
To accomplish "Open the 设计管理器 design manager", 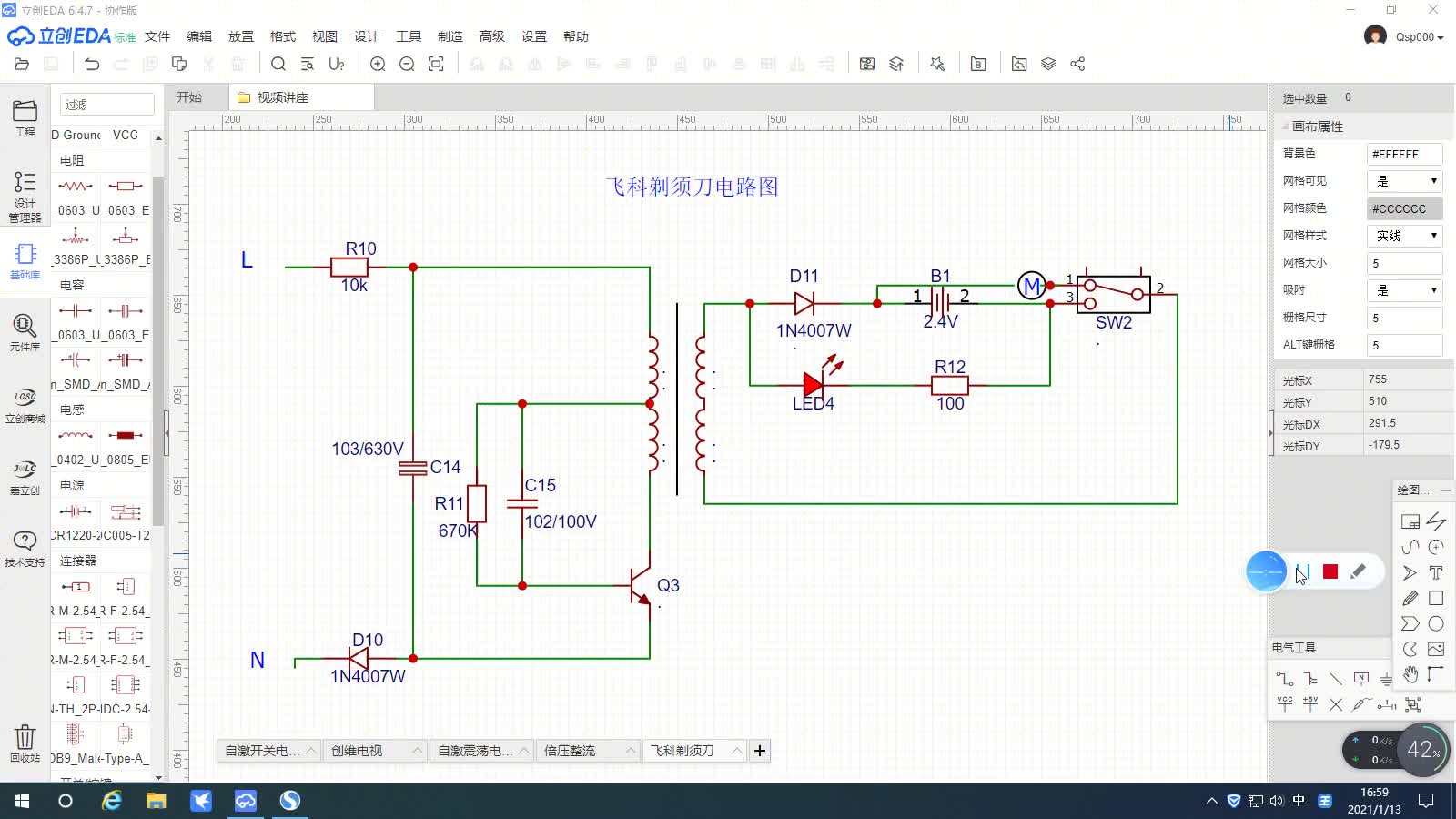I will [x=25, y=196].
